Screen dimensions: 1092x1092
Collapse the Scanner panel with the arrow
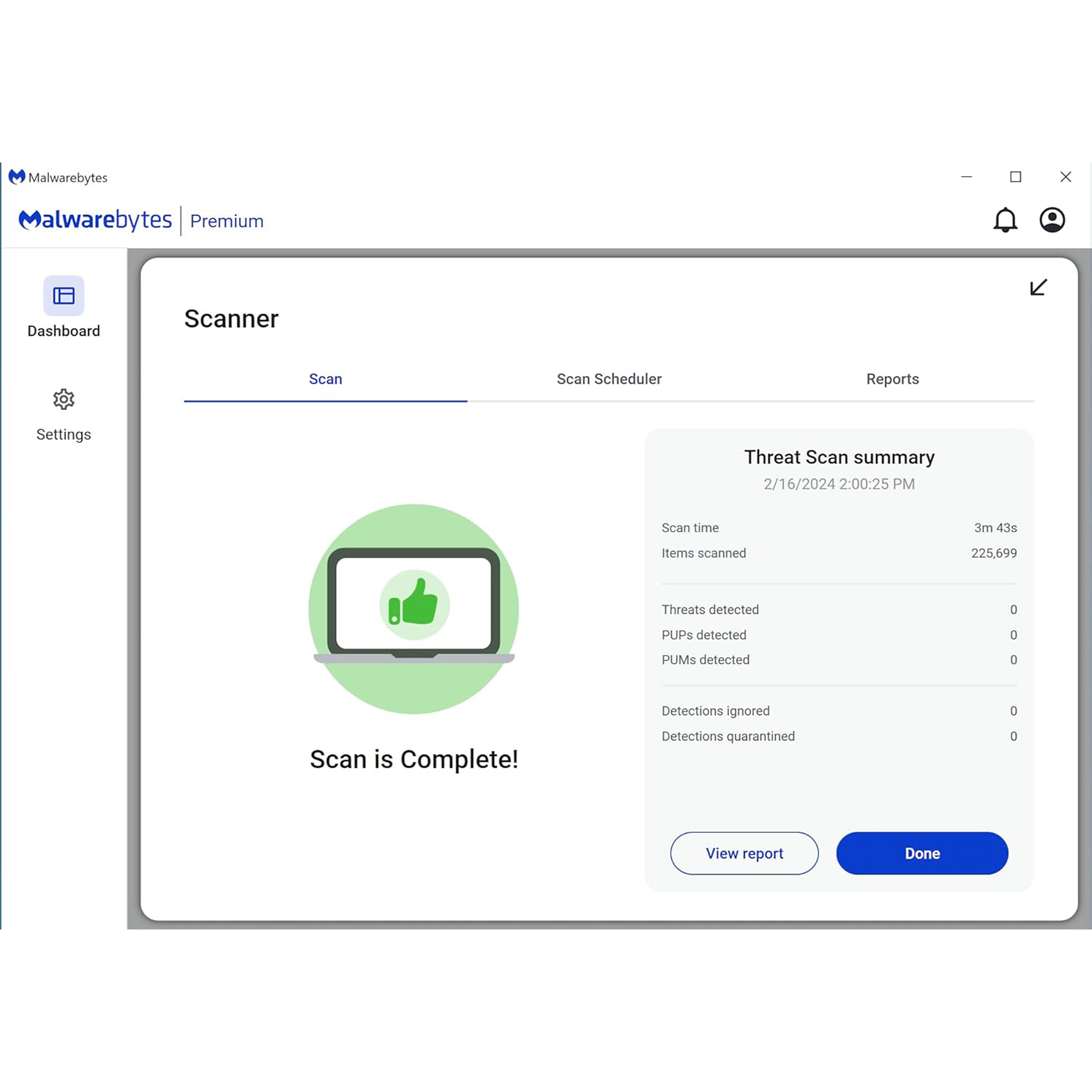[1038, 287]
